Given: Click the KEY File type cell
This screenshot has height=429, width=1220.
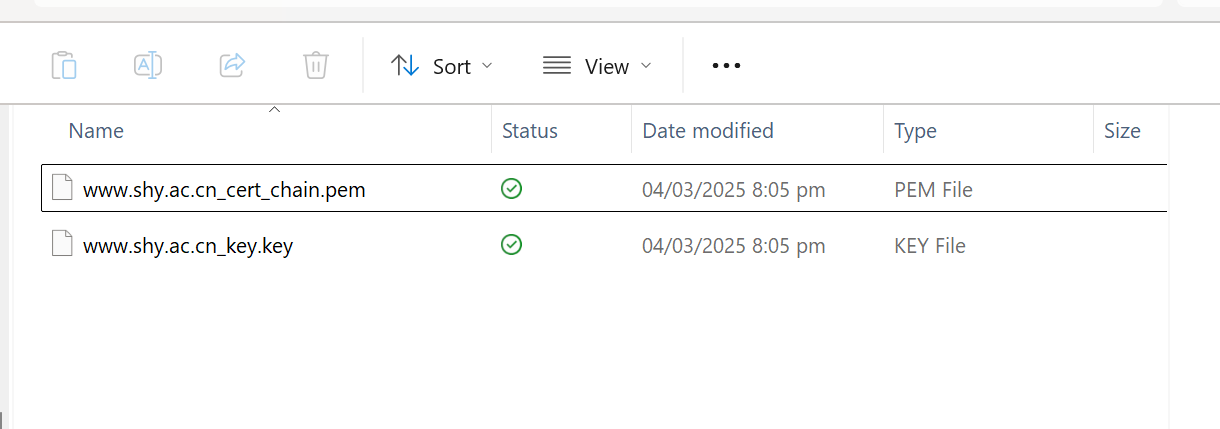Looking at the screenshot, I should point(930,246).
